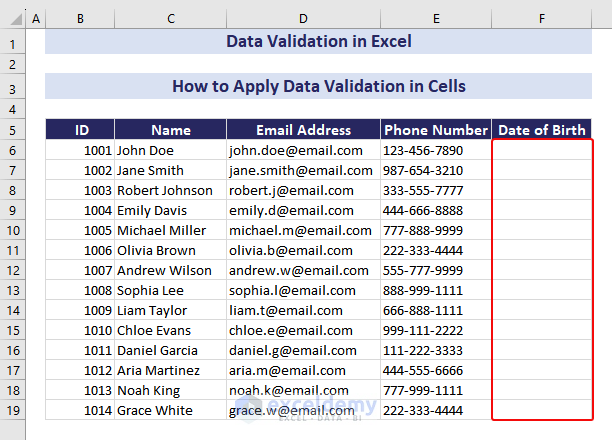Viewport: 612px width, 440px height.
Task: Click the email cell michael.m@email.com
Action: point(303,230)
